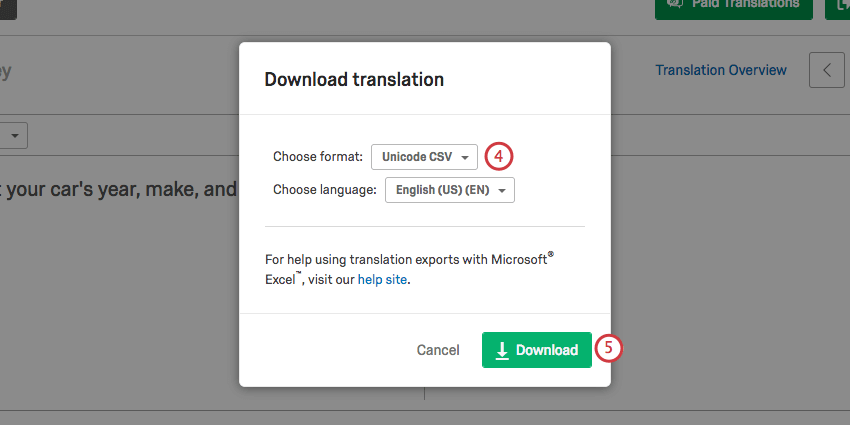Image resolution: width=850 pixels, height=425 pixels.
Task: Click the Download translation dialog title
Action: coord(354,79)
